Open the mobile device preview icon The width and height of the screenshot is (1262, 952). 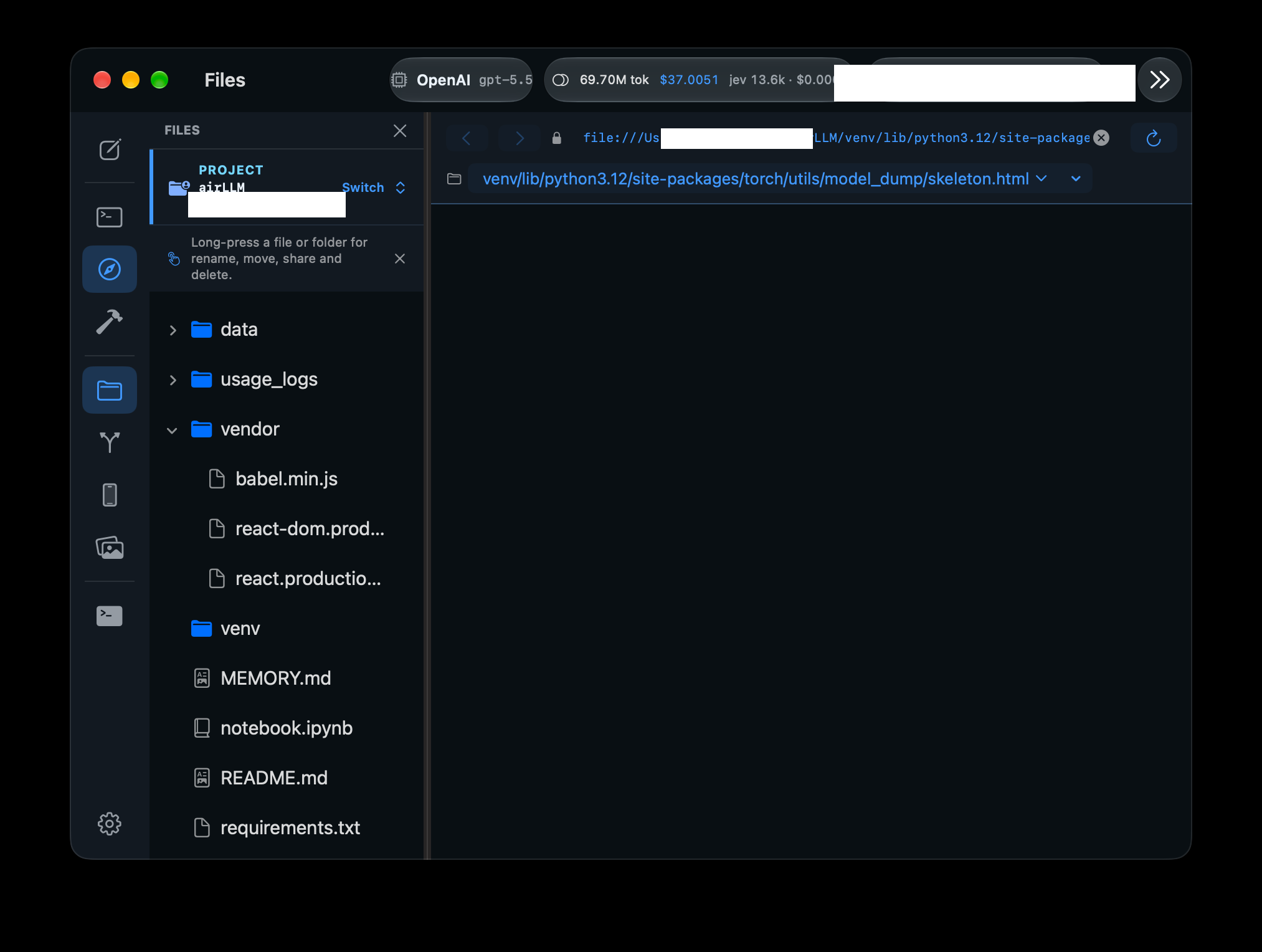click(x=110, y=495)
